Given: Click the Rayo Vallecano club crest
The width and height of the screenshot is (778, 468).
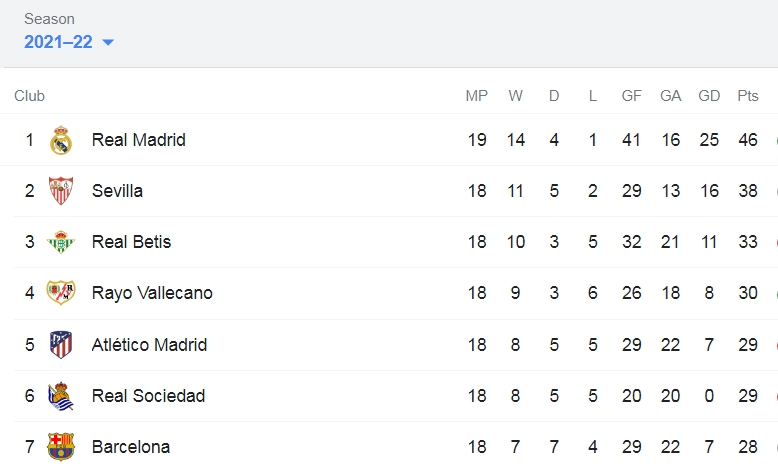Looking at the screenshot, I should click(x=61, y=293).
